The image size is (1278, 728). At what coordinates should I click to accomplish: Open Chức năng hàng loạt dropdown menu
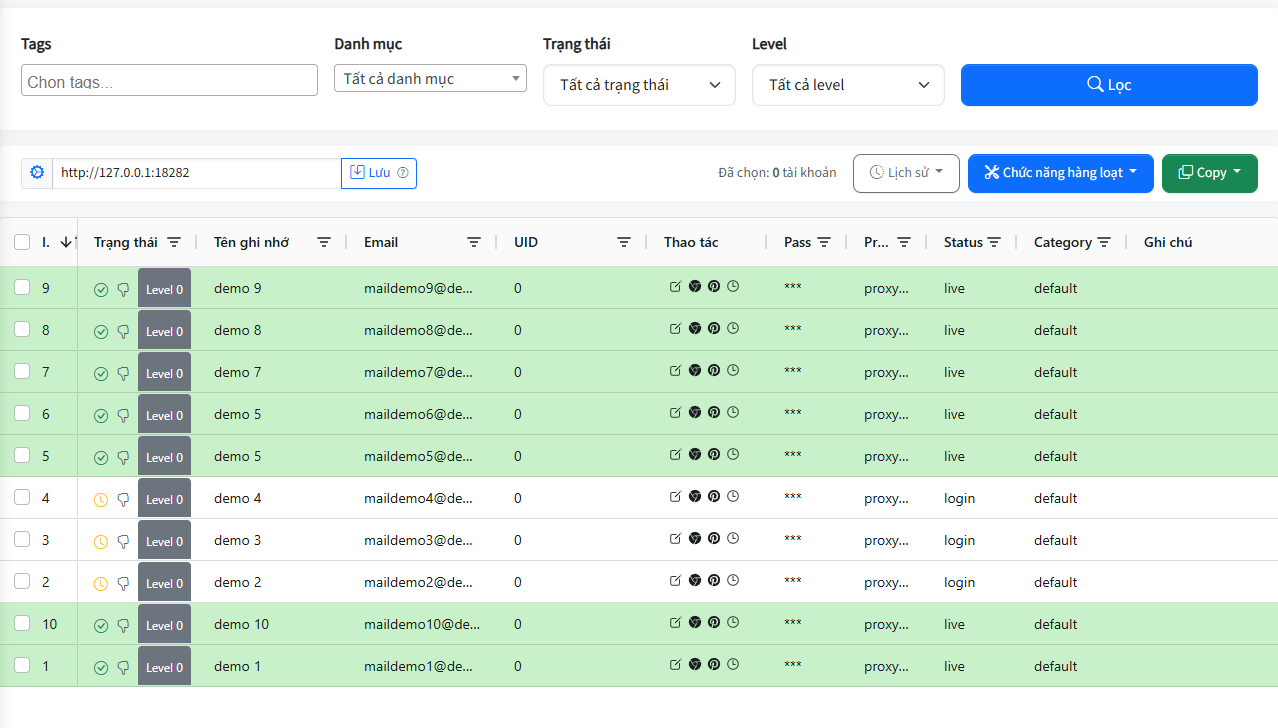coord(1061,173)
